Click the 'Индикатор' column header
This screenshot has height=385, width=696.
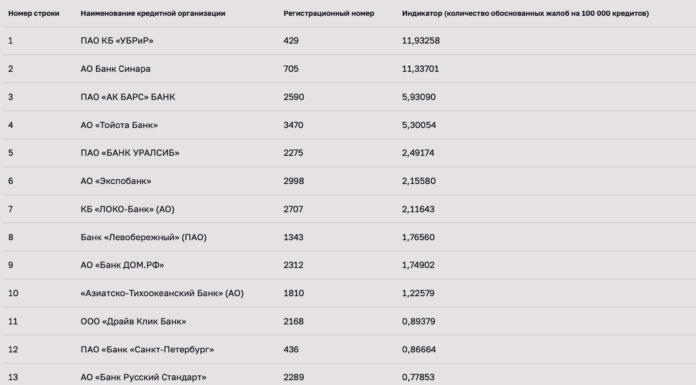[525, 13]
